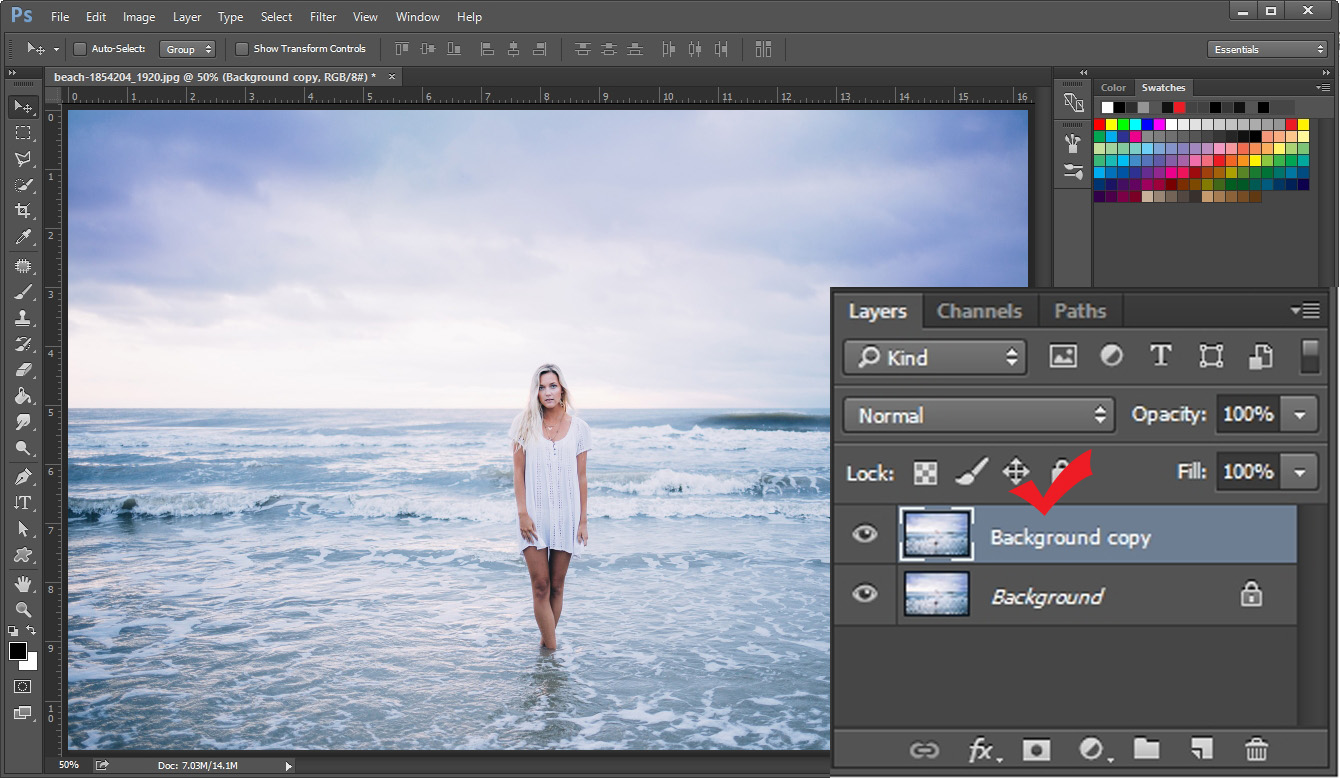This screenshot has width=1340, height=779.
Task: Select the Quick Selection tool
Action: (x=22, y=185)
